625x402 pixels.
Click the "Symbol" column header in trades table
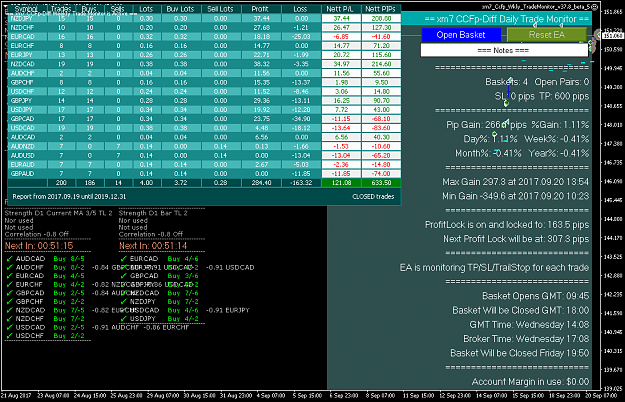27,9
